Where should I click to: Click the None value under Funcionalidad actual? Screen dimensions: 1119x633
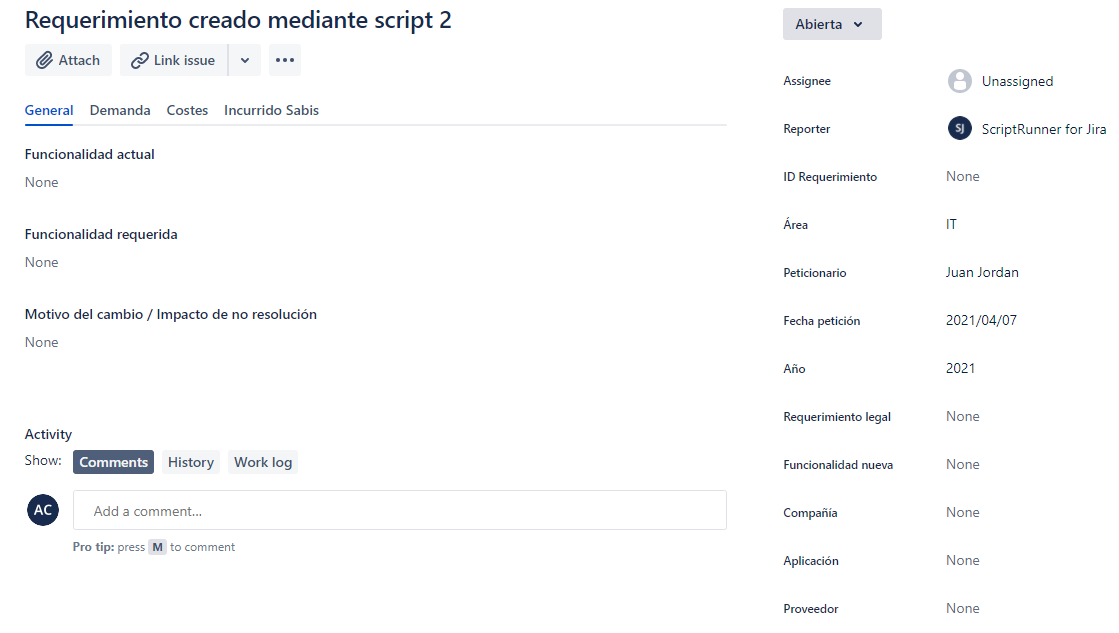(41, 183)
